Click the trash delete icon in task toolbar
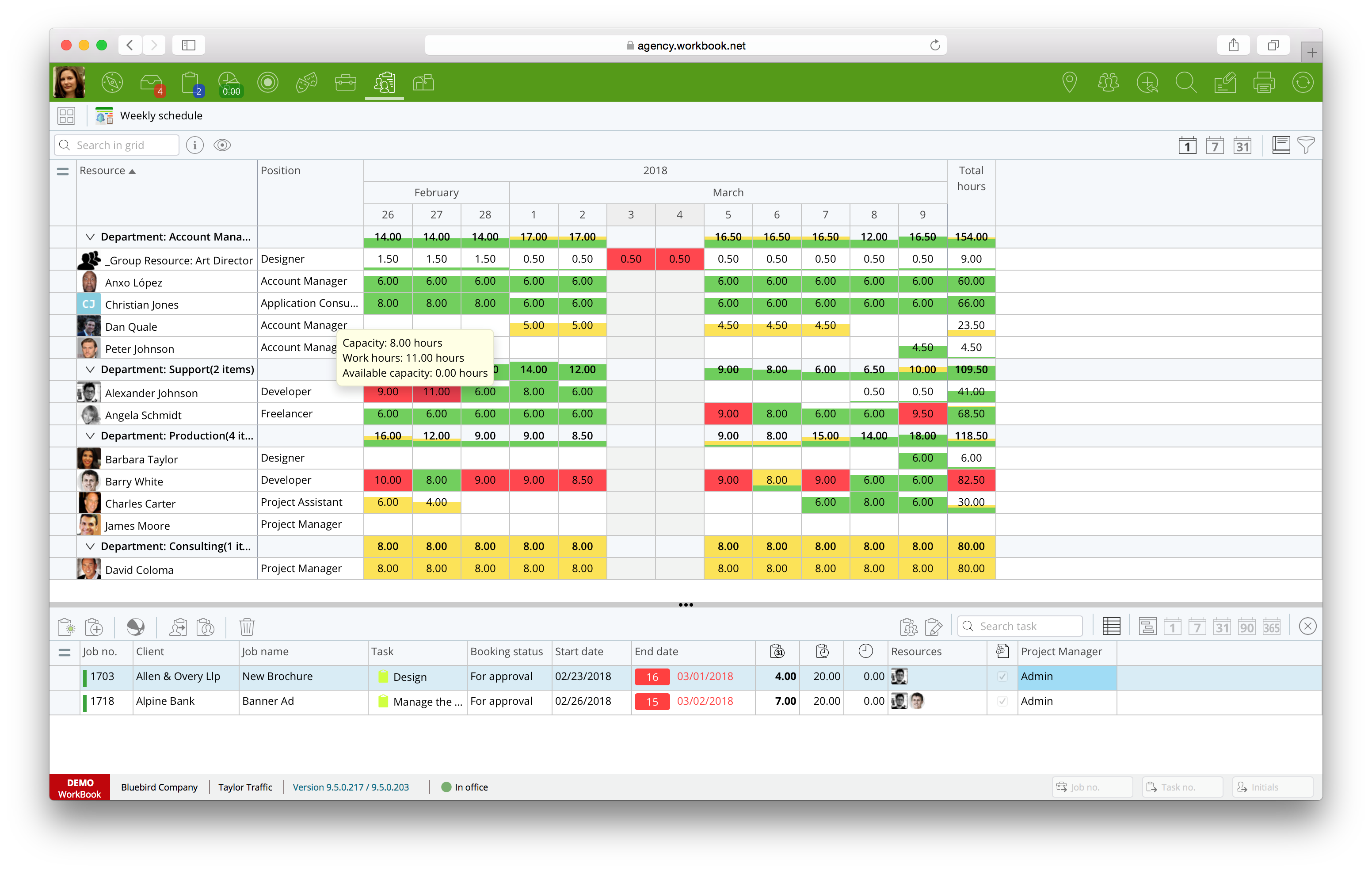The height and width of the screenshot is (871, 1372). [247, 627]
